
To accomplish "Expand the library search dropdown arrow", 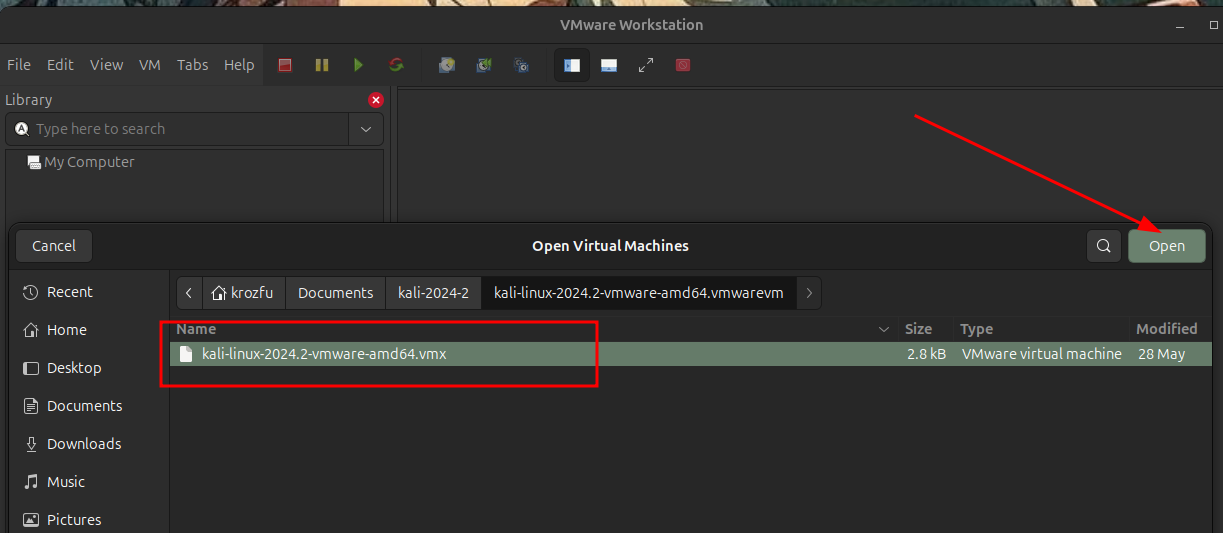I will (x=365, y=129).
